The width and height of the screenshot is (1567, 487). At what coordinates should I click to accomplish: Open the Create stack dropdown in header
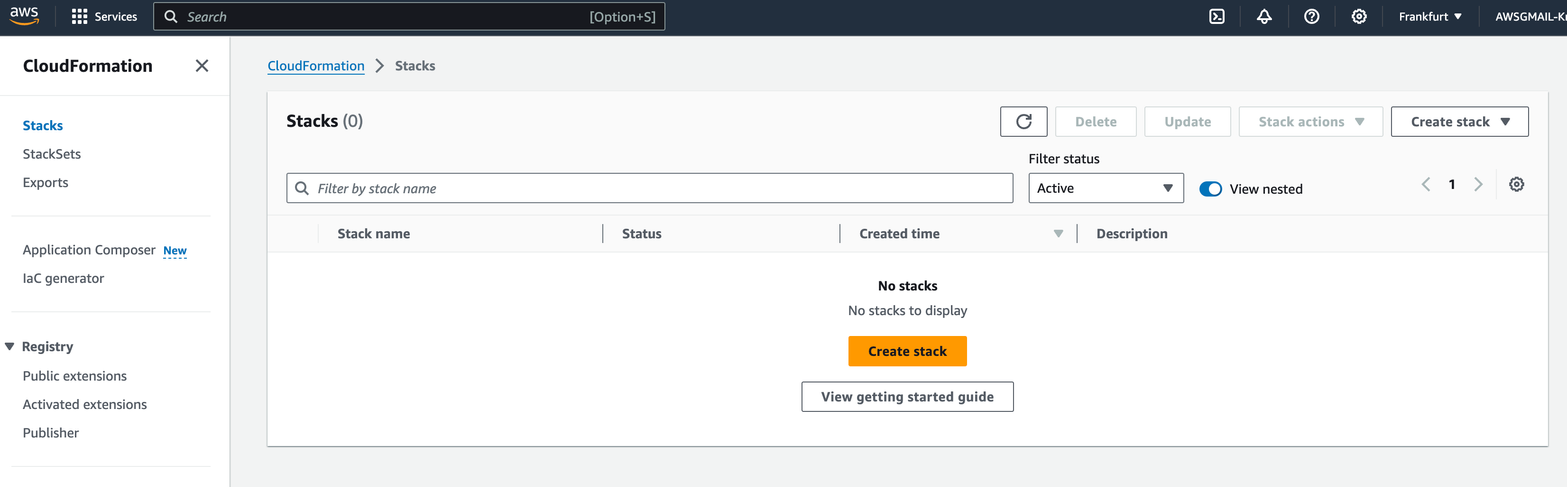1459,121
